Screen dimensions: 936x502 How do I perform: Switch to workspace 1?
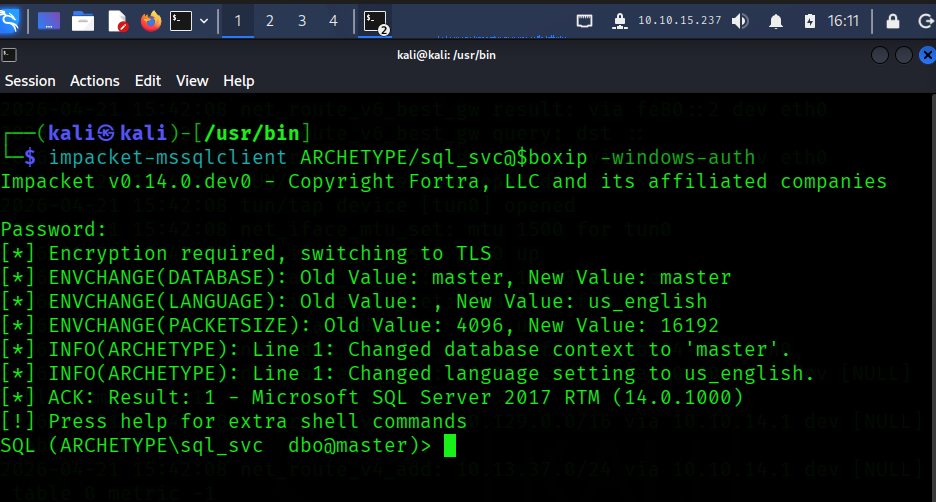coord(238,21)
